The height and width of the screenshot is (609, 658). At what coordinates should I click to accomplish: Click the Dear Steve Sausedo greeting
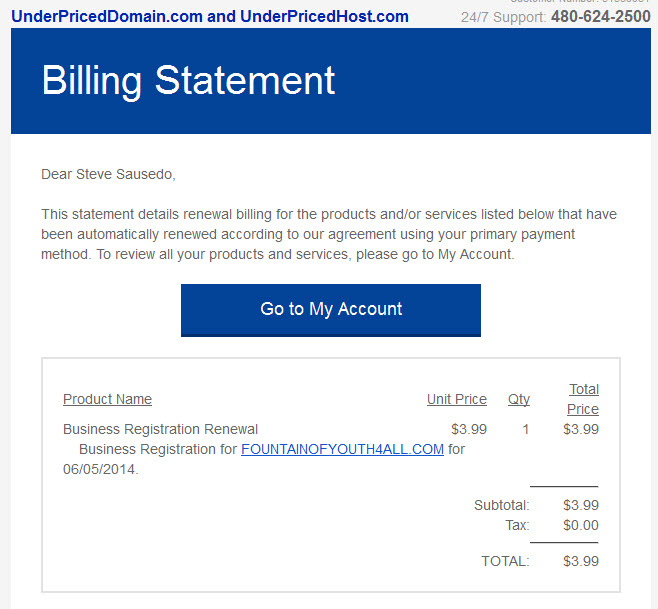108,174
